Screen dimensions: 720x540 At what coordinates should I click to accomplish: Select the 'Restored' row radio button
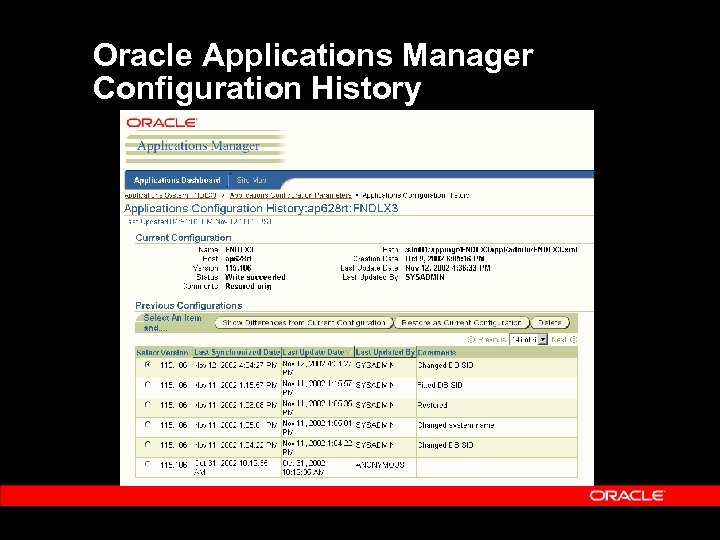147,405
